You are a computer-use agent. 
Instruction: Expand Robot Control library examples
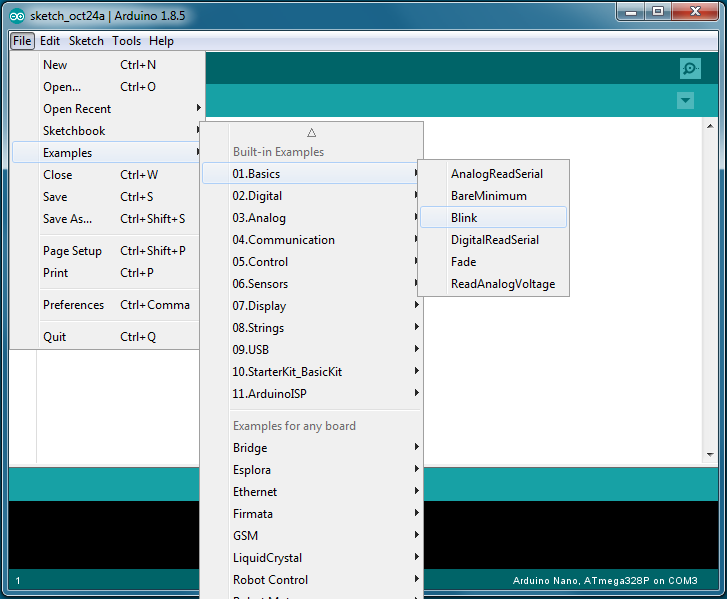312,580
